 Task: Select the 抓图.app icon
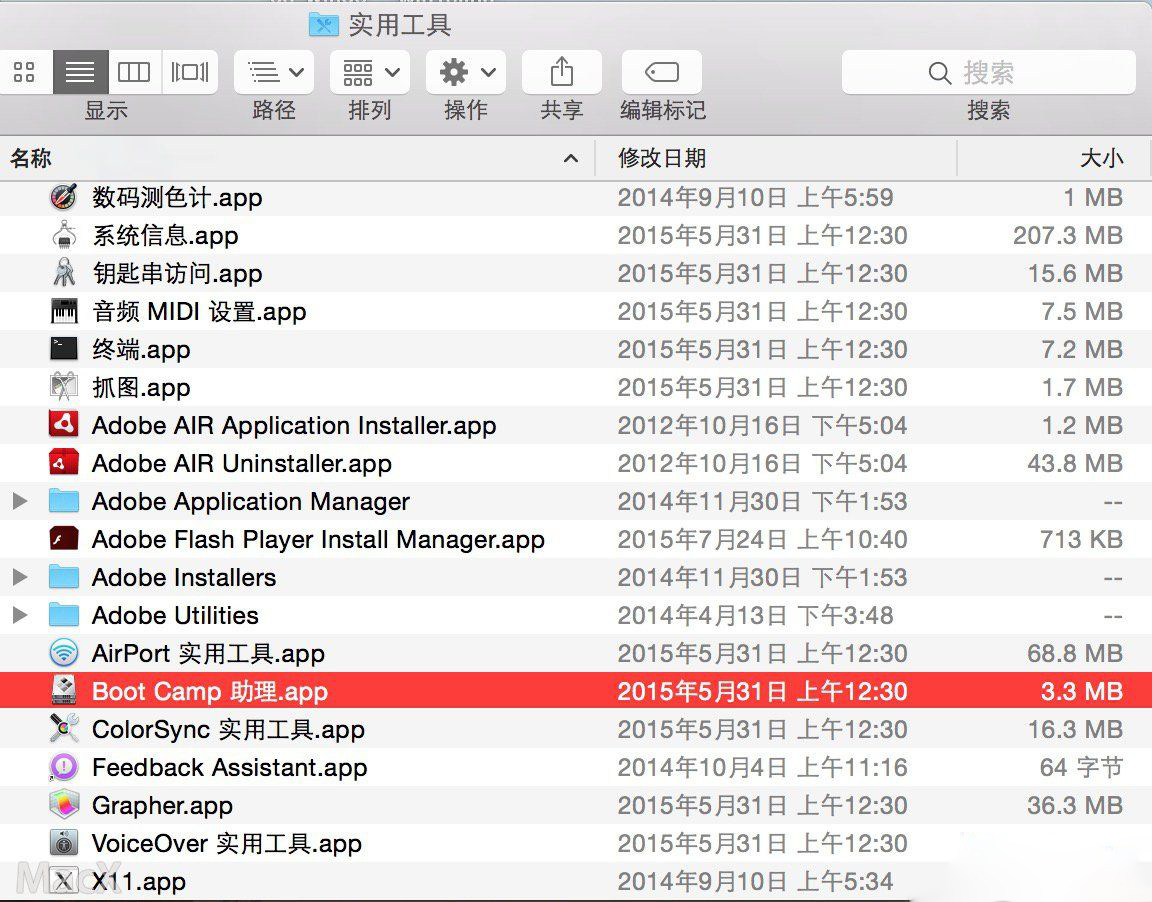[64, 387]
